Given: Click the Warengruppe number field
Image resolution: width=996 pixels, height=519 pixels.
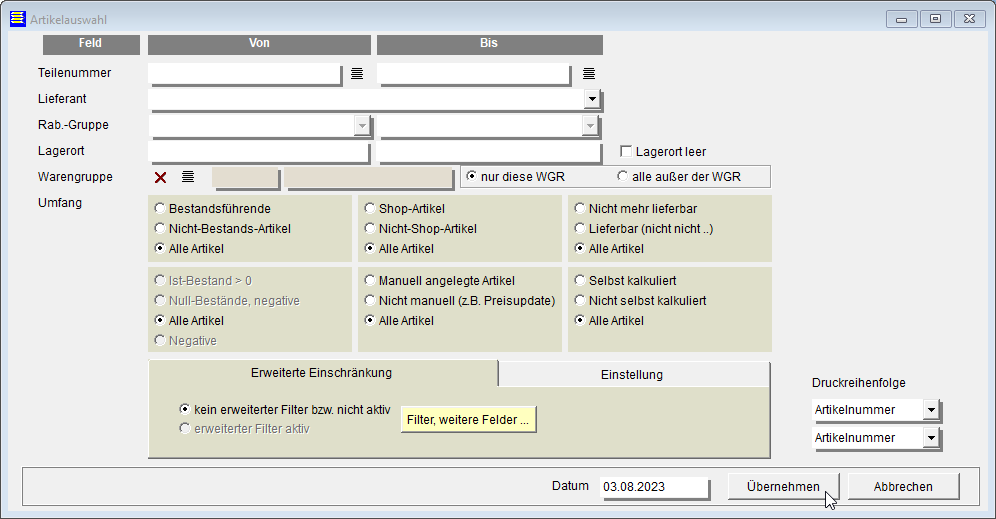Looking at the screenshot, I should pyautogui.click(x=245, y=178).
